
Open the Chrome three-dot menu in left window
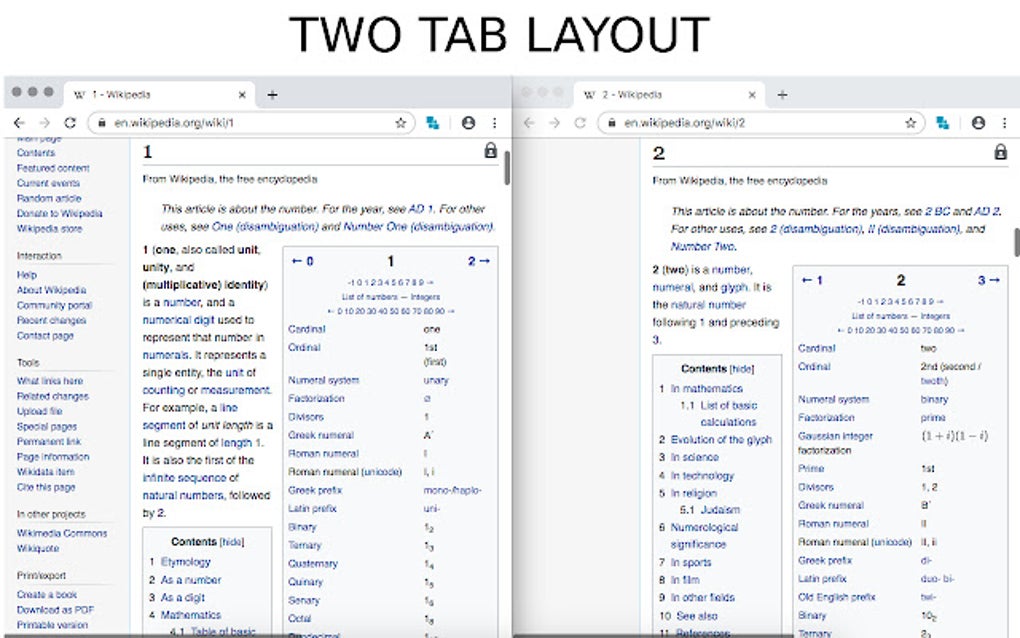pyautogui.click(x=494, y=123)
